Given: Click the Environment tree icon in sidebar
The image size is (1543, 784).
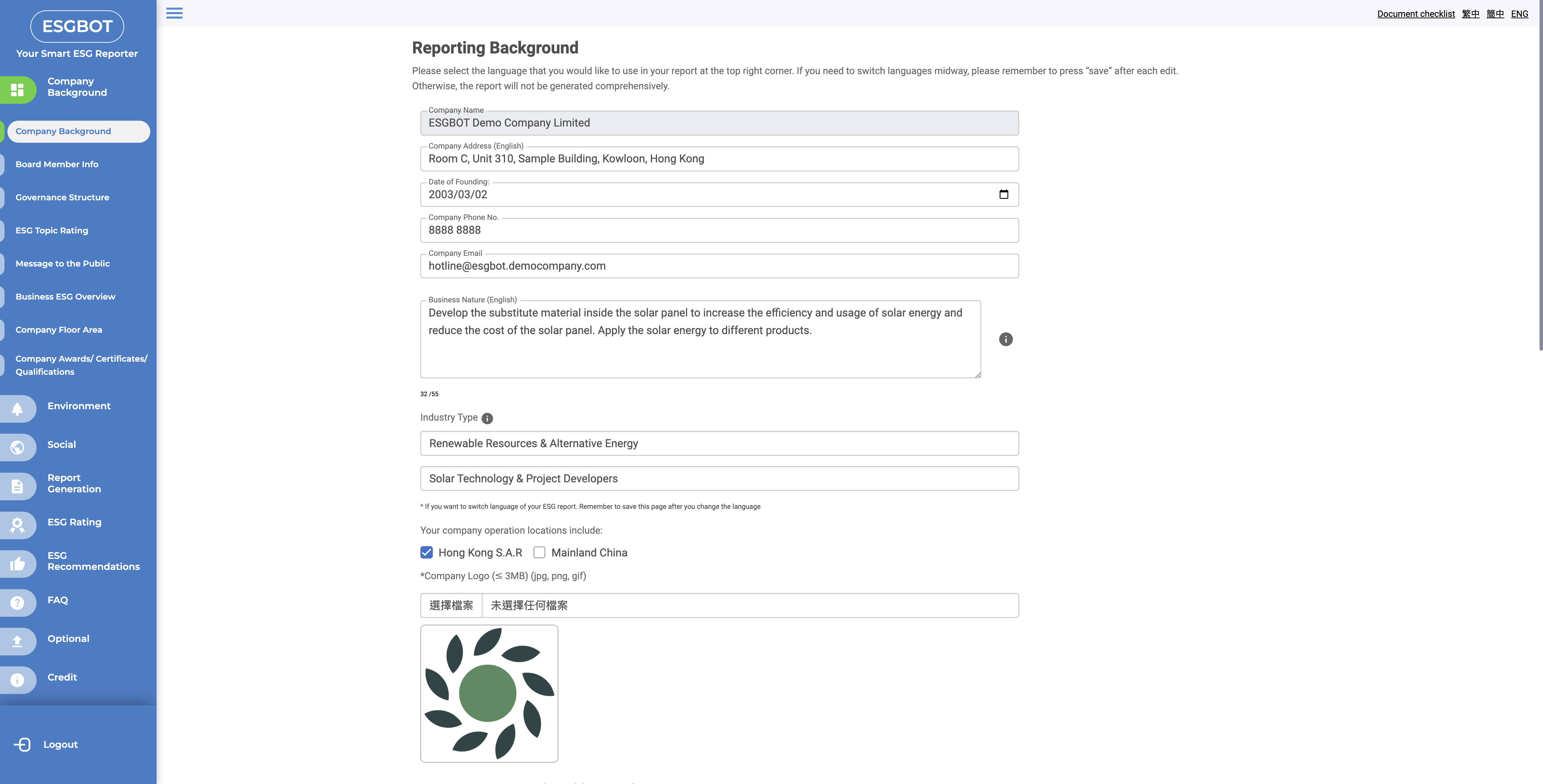Looking at the screenshot, I should click(17, 409).
